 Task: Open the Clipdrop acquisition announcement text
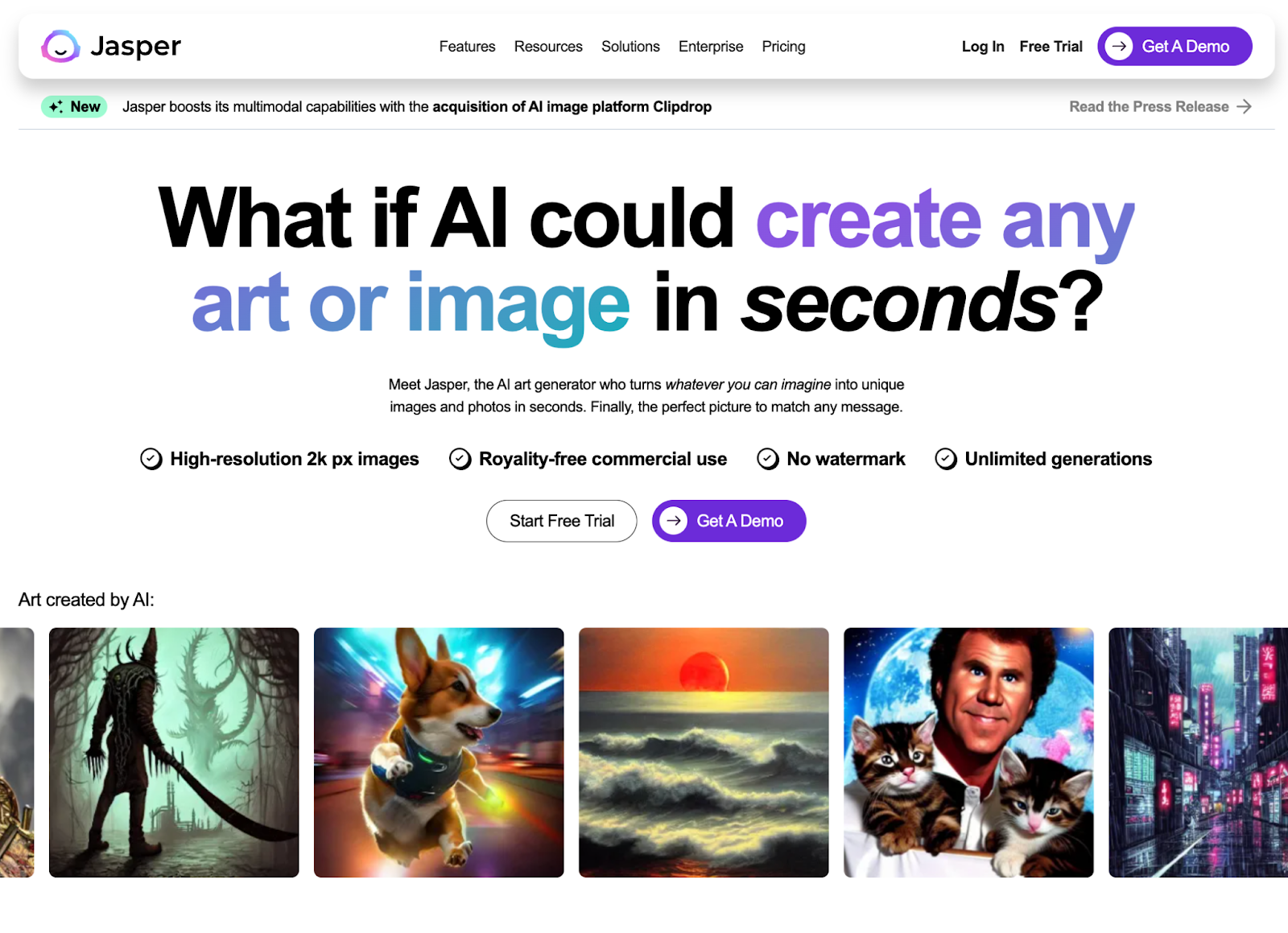pyautogui.click(x=417, y=107)
